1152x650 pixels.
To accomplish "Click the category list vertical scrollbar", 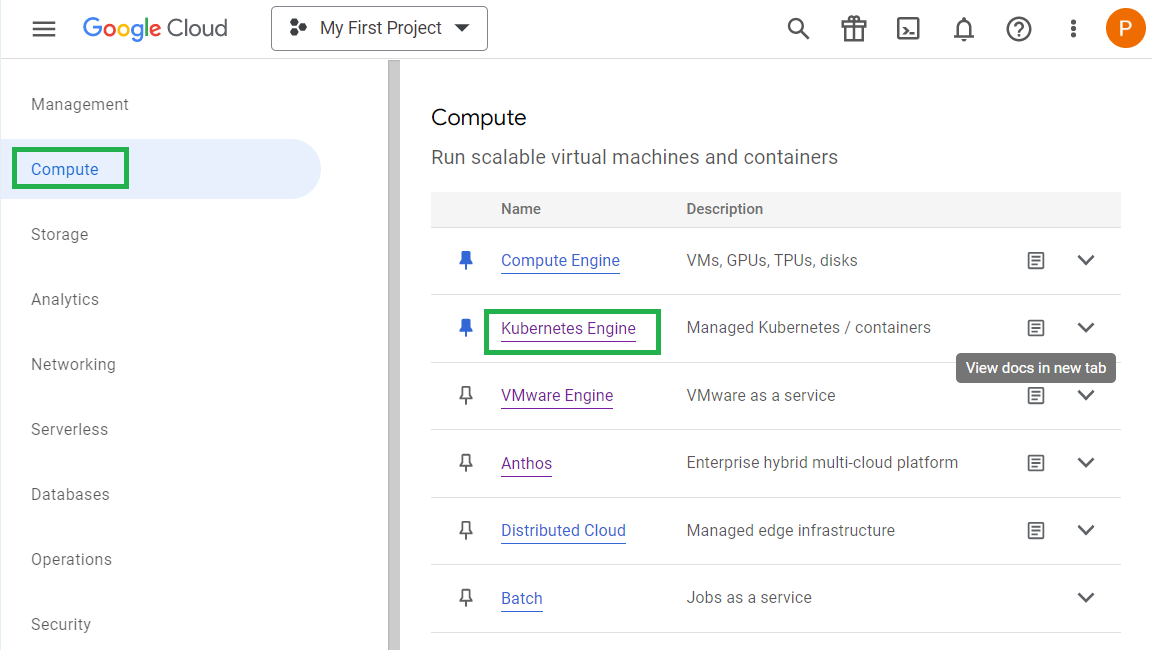I will point(395,355).
